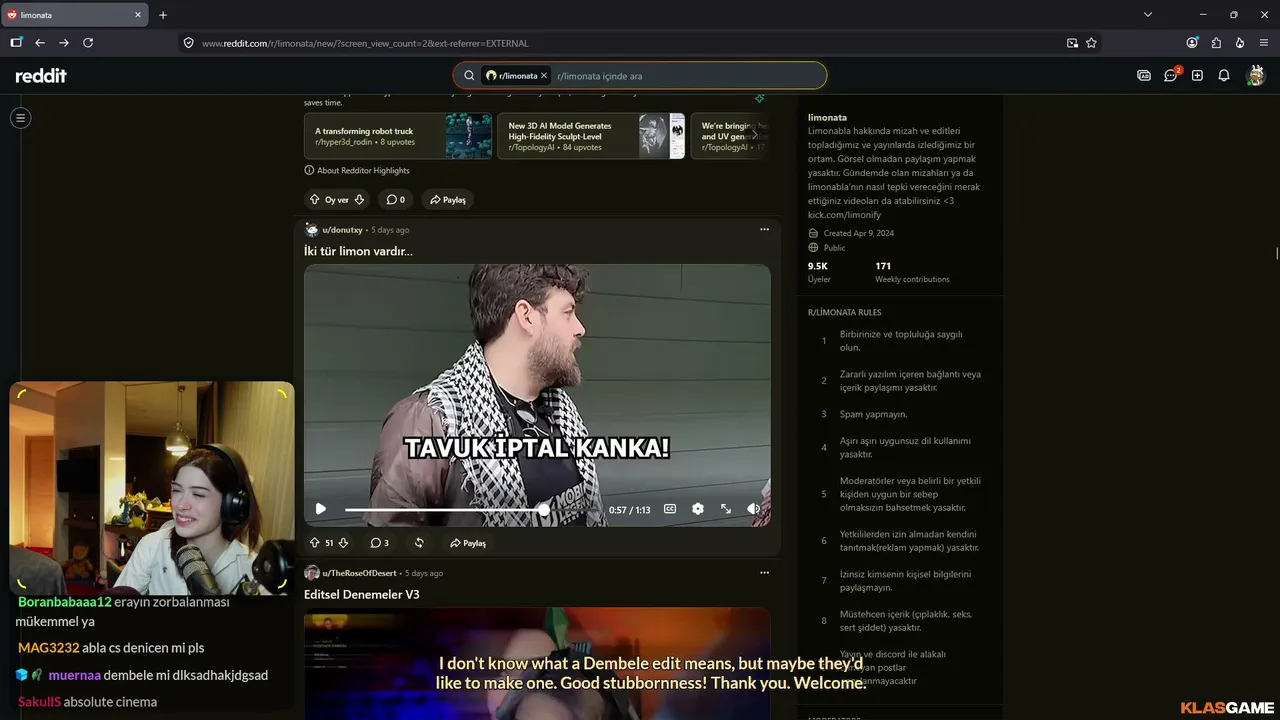
Task: Expand rule 2 about 'Zararlı yazılım' links
Action: pyautogui.click(x=900, y=381)
